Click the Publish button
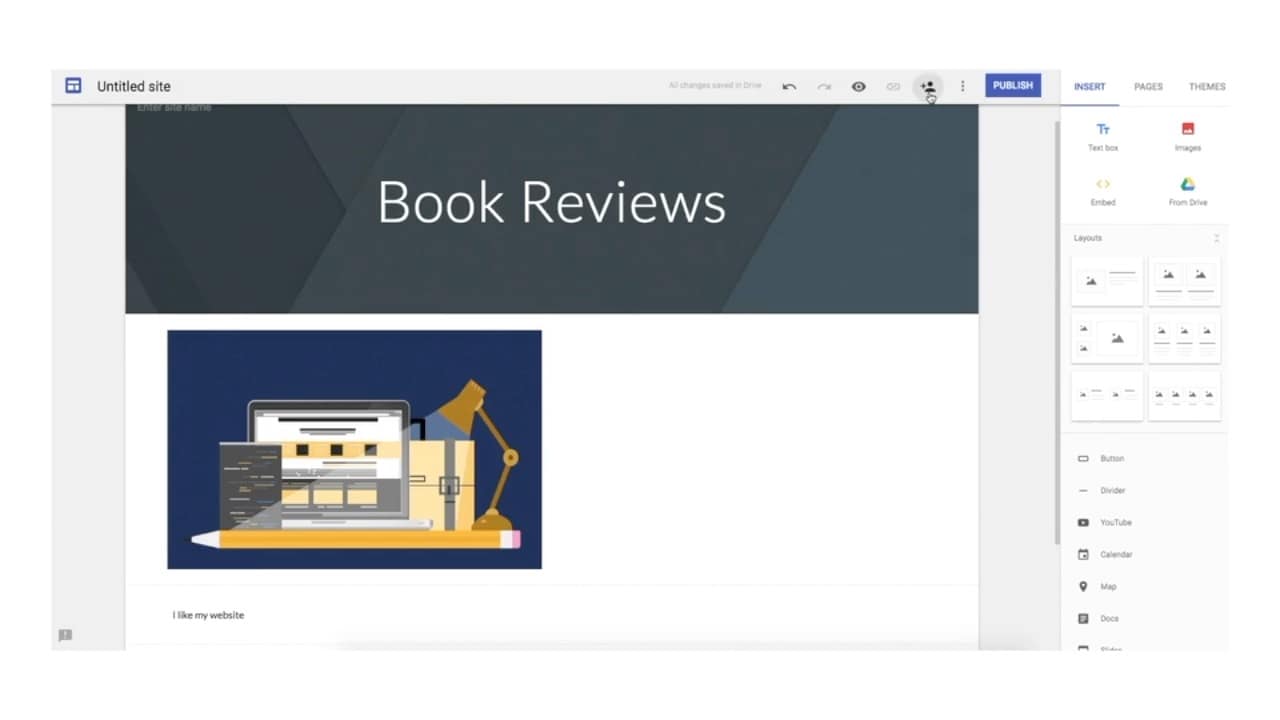 click(1012, 85)
